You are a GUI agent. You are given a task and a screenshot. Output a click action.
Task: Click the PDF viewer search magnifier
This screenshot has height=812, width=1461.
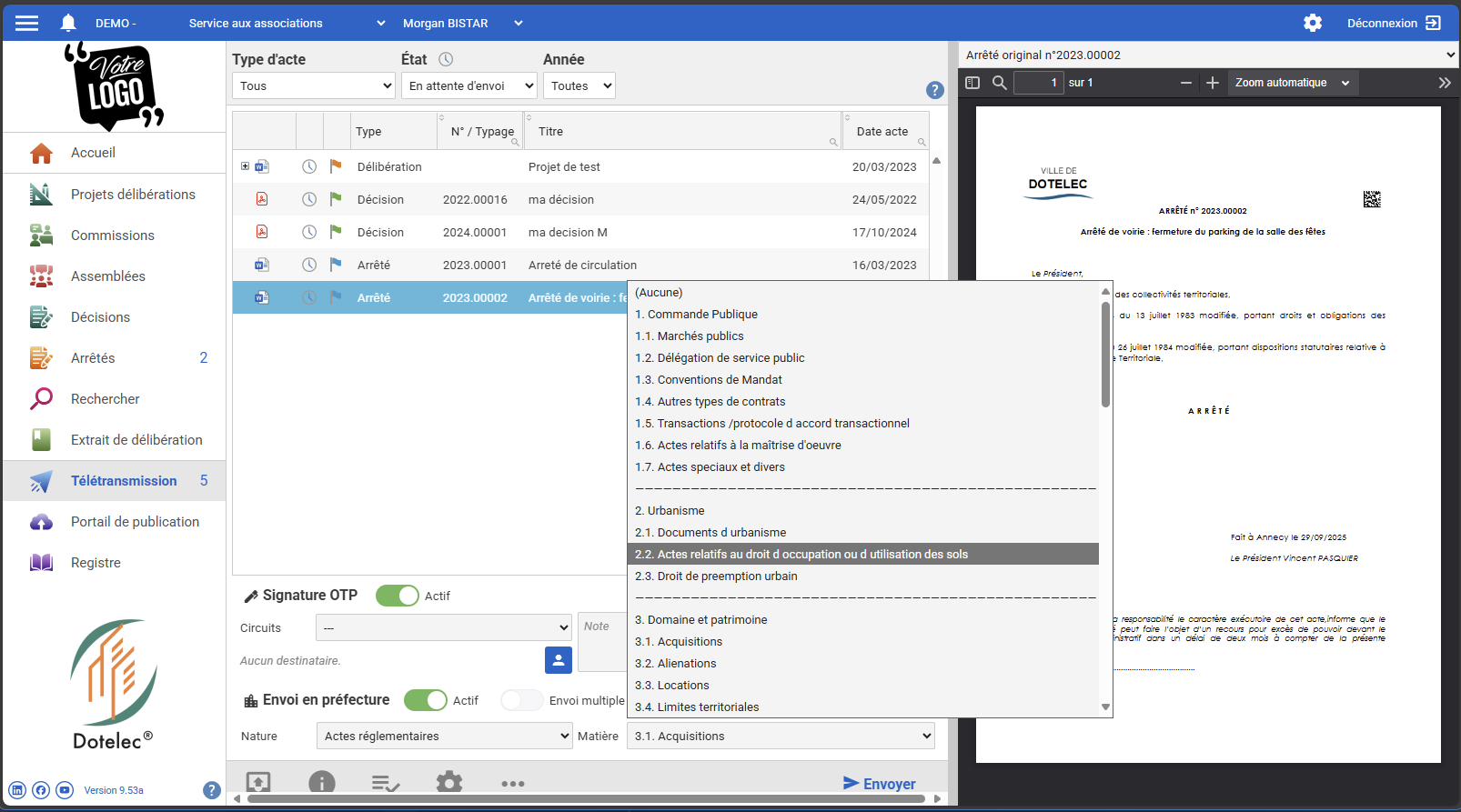click(999, 83)
